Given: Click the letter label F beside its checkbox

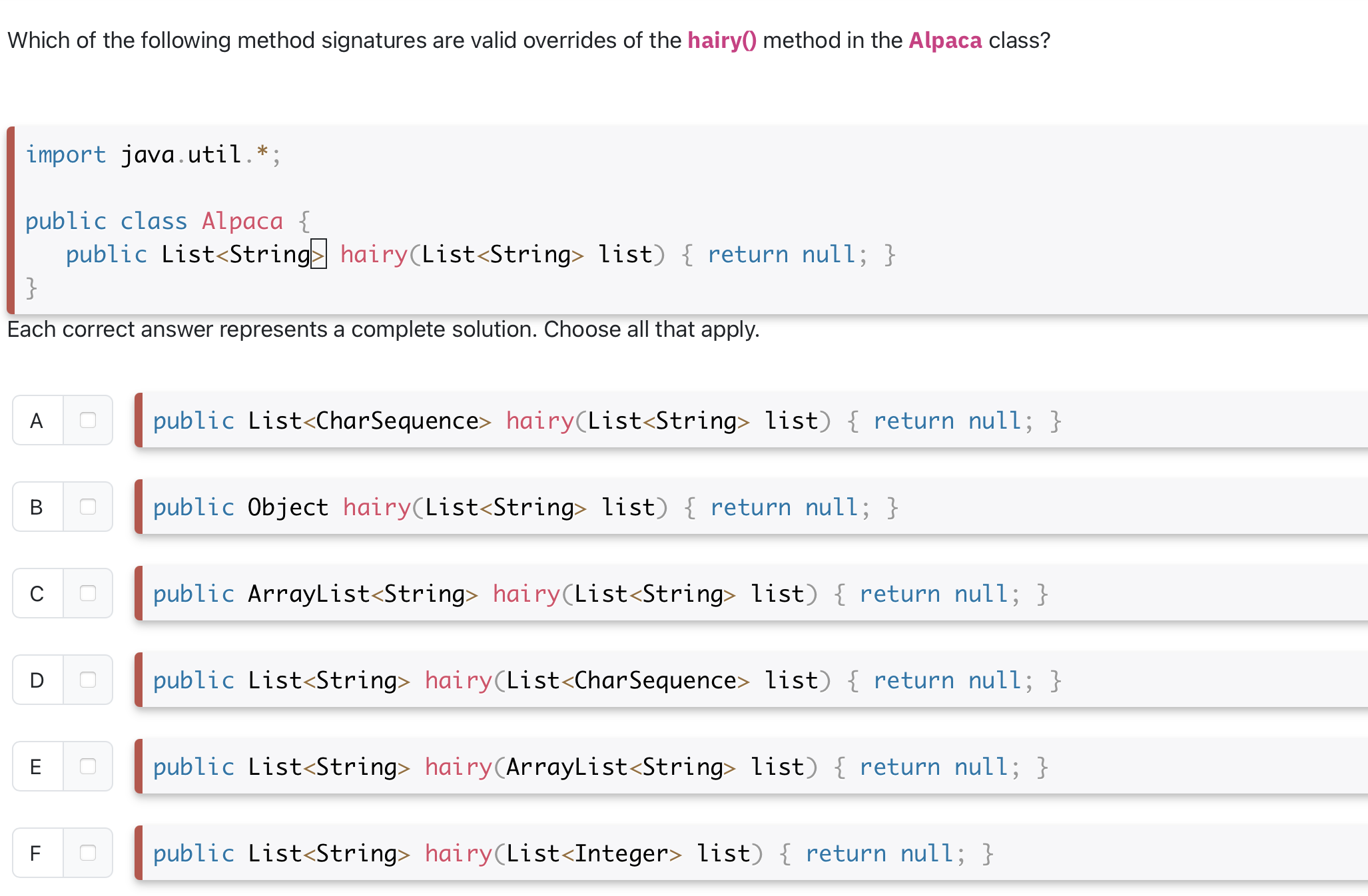Looking at the screenshot, I should click(x=36, y=853).
